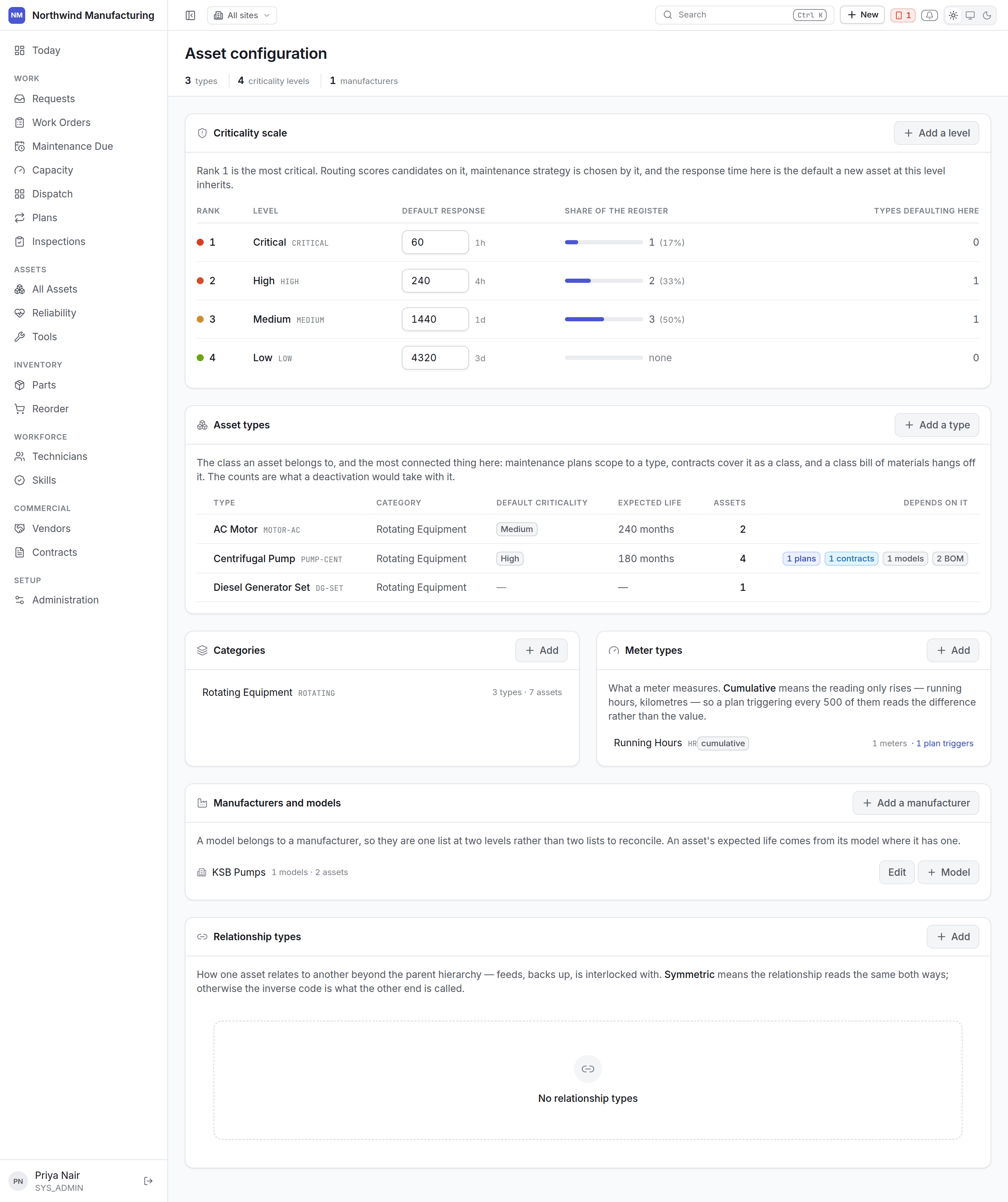Click the Contracts document icon

(20, 552)
